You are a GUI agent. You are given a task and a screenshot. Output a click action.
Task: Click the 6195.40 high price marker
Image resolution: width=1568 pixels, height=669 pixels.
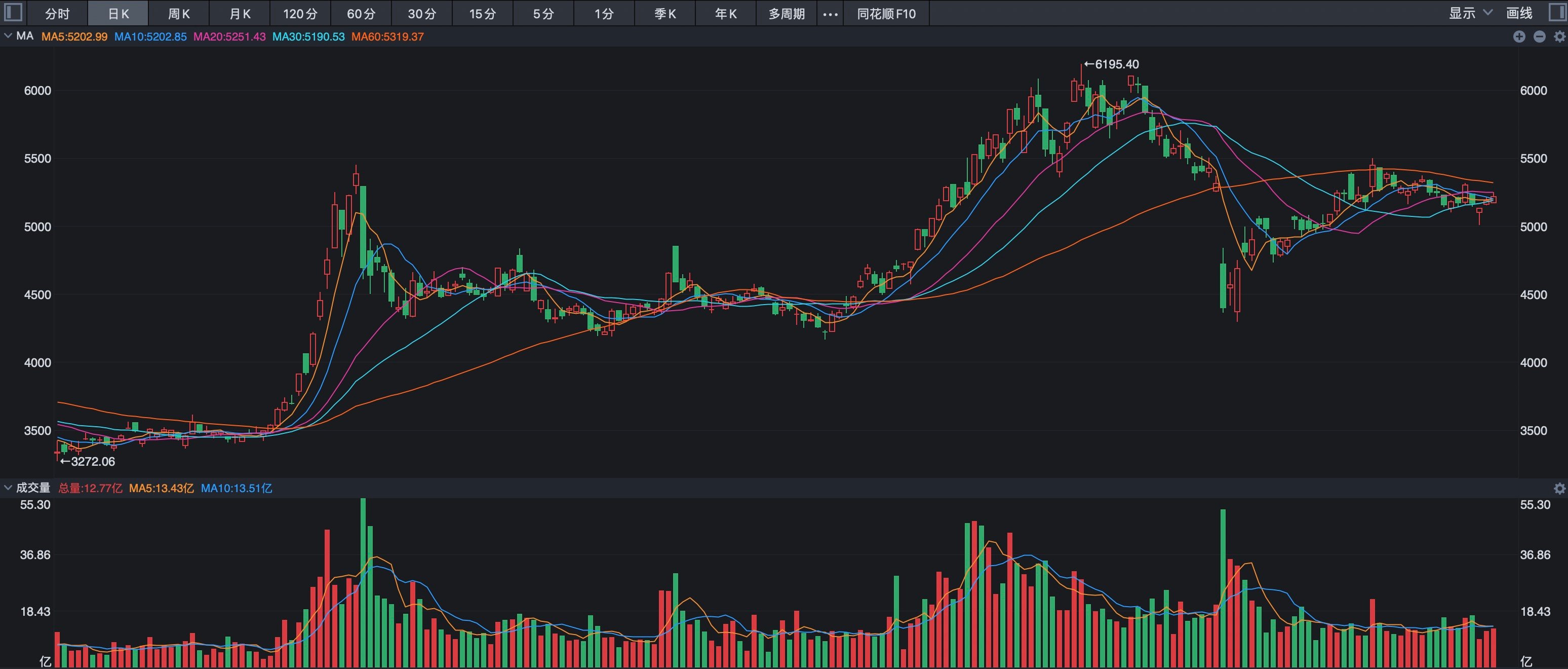coord(1112,64)
